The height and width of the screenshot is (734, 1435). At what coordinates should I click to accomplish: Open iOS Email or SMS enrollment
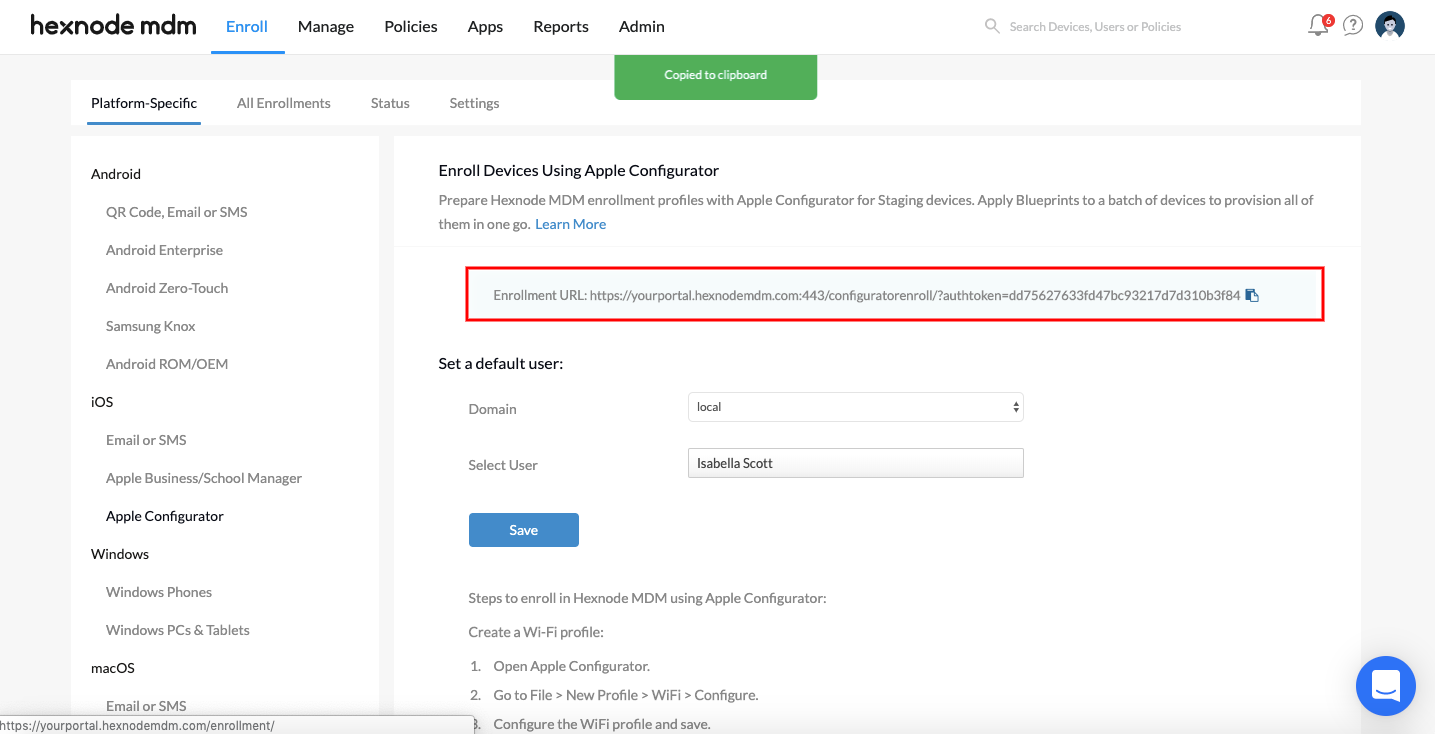click(146, 440)
